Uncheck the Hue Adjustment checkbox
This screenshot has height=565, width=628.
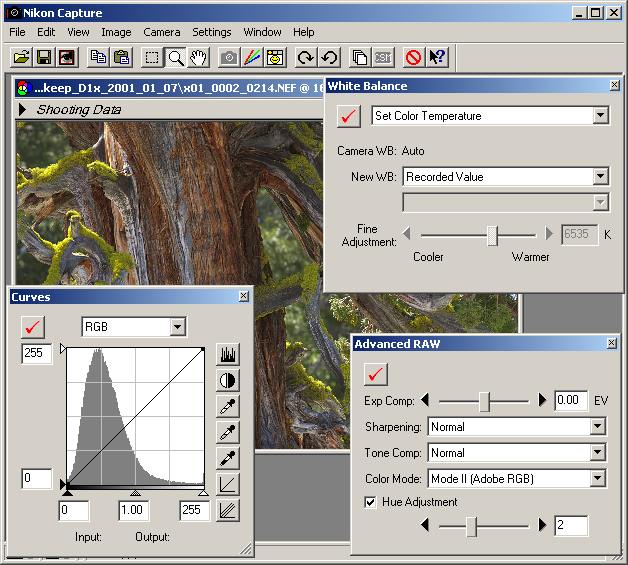click(x=371, y=502)
